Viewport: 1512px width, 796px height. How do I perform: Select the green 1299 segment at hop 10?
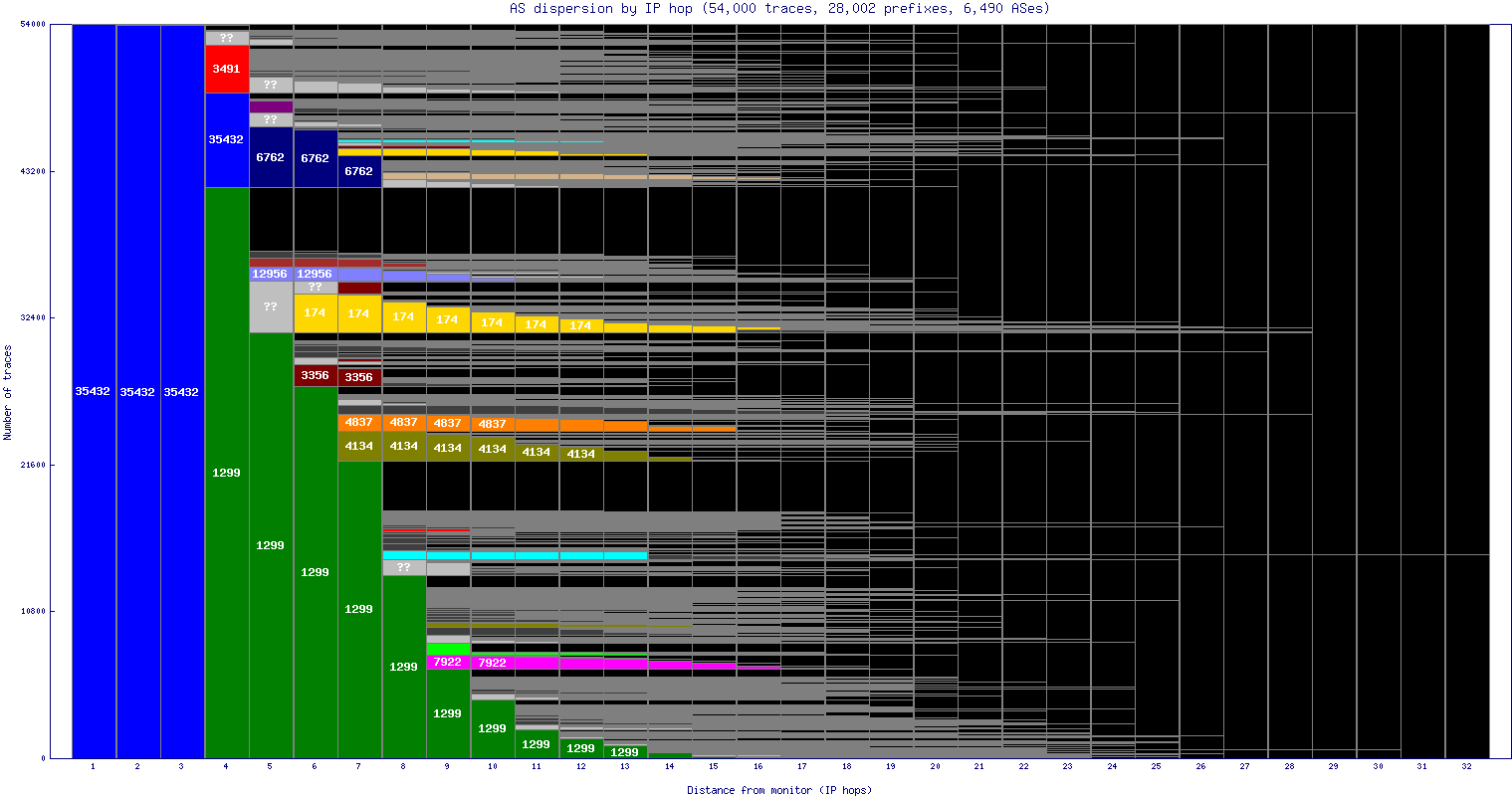pyautogui.click(x=493, y=728)
